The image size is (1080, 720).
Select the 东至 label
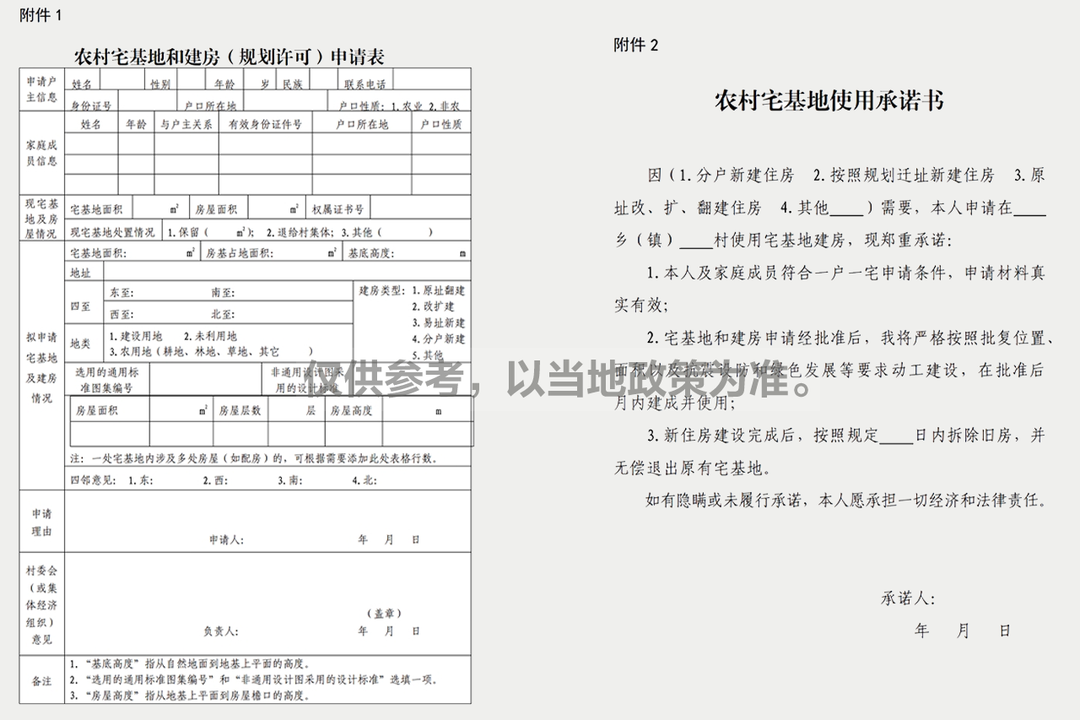122,292
